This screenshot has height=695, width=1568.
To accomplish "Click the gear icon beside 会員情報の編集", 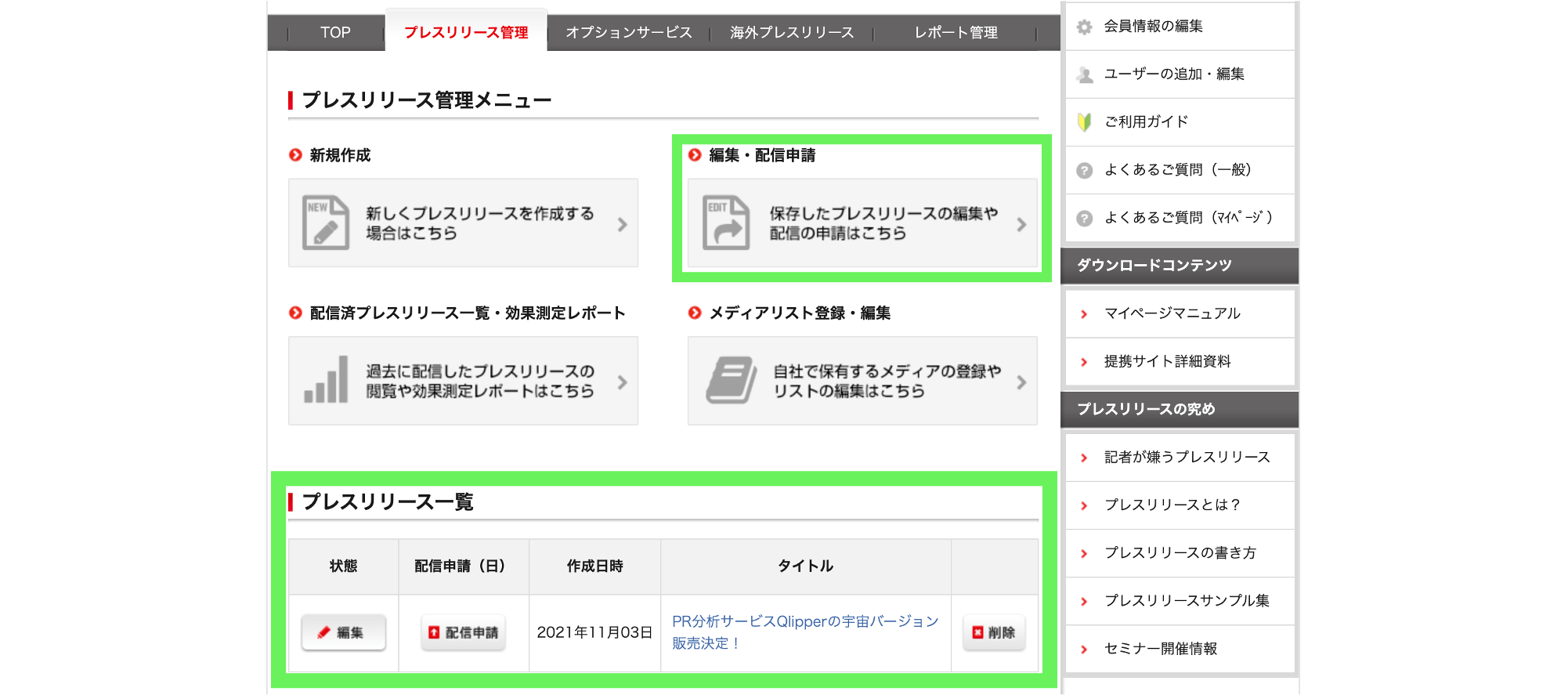I will 1085,27.
